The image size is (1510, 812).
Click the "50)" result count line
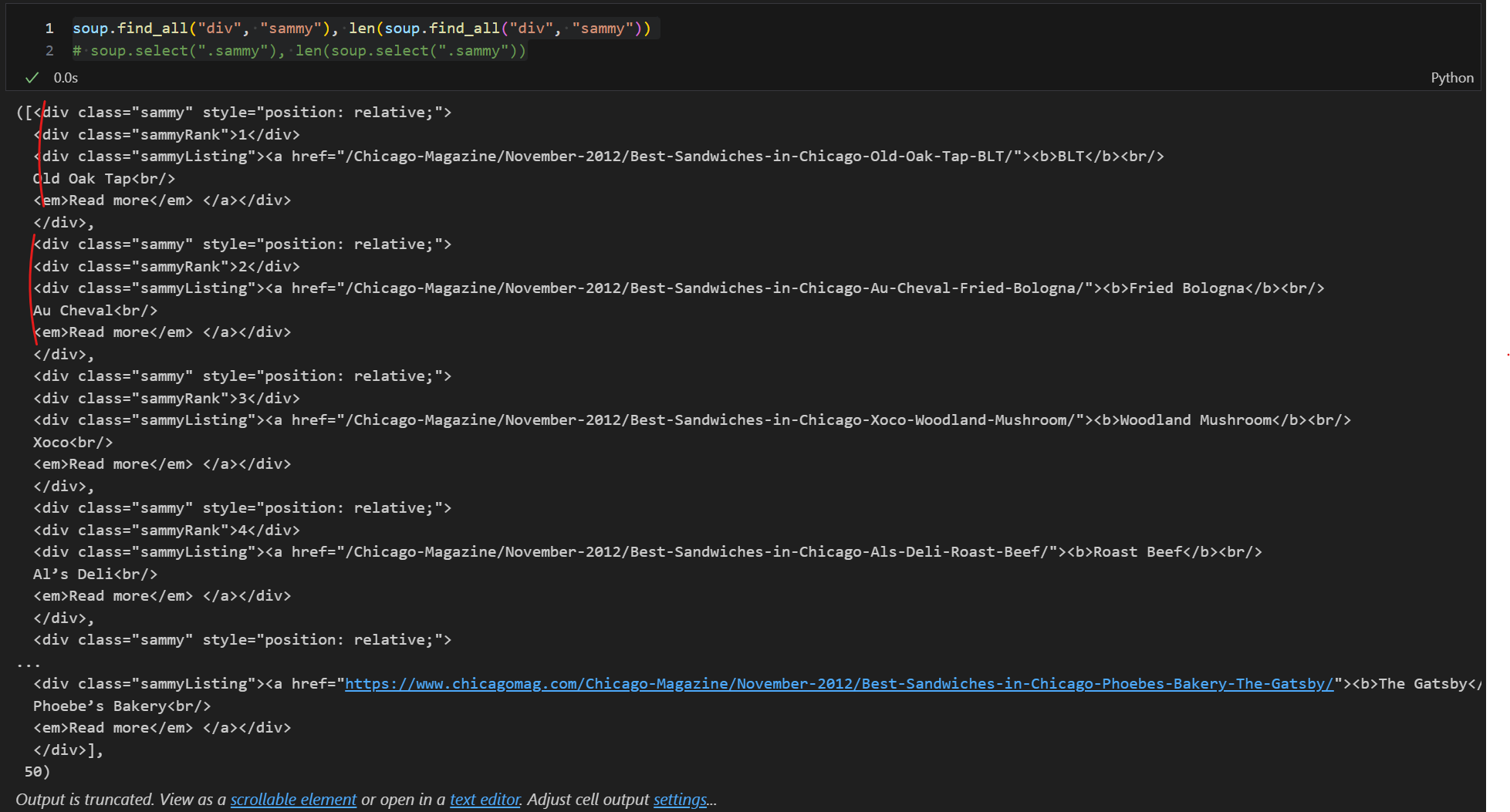point(37,772)
